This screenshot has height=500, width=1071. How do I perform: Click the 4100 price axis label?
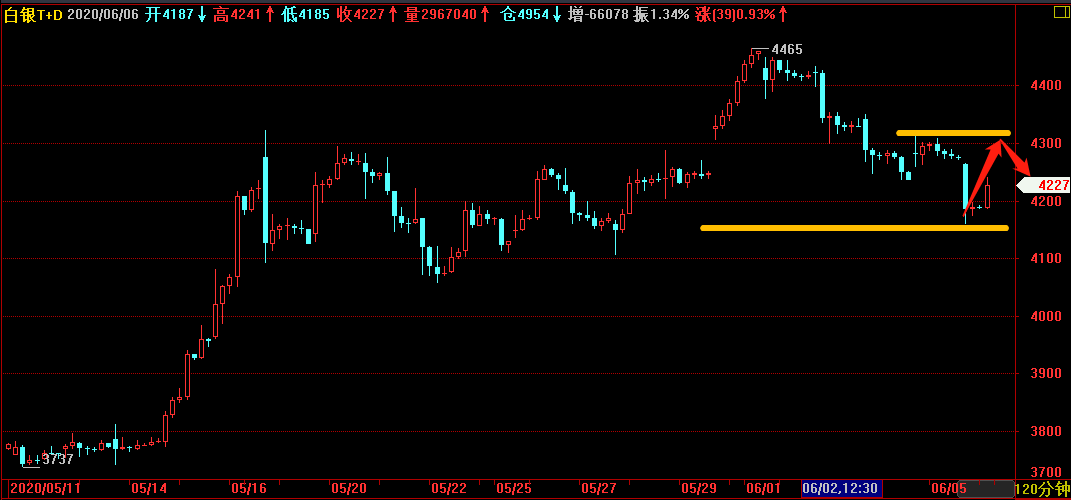(1047, 258)
